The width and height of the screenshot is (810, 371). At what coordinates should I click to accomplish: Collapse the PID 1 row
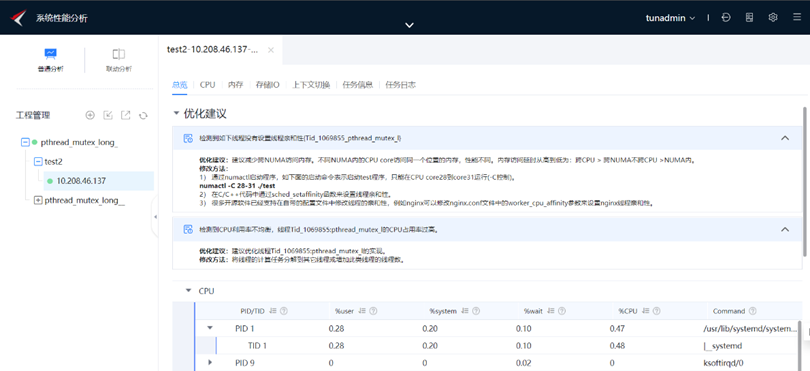click(x=210, y=328)
